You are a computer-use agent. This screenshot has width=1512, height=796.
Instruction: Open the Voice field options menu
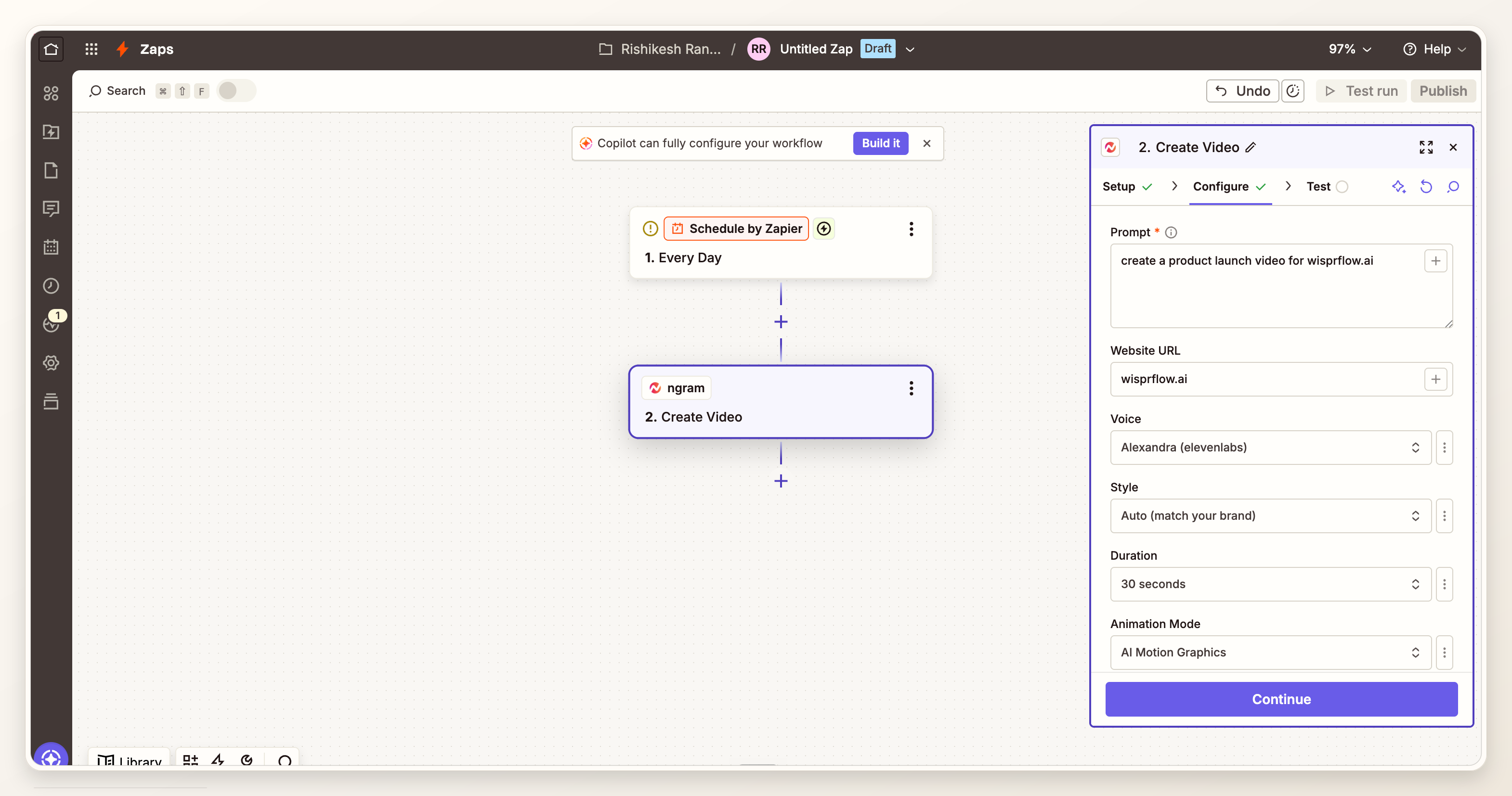coord(1444,448)
